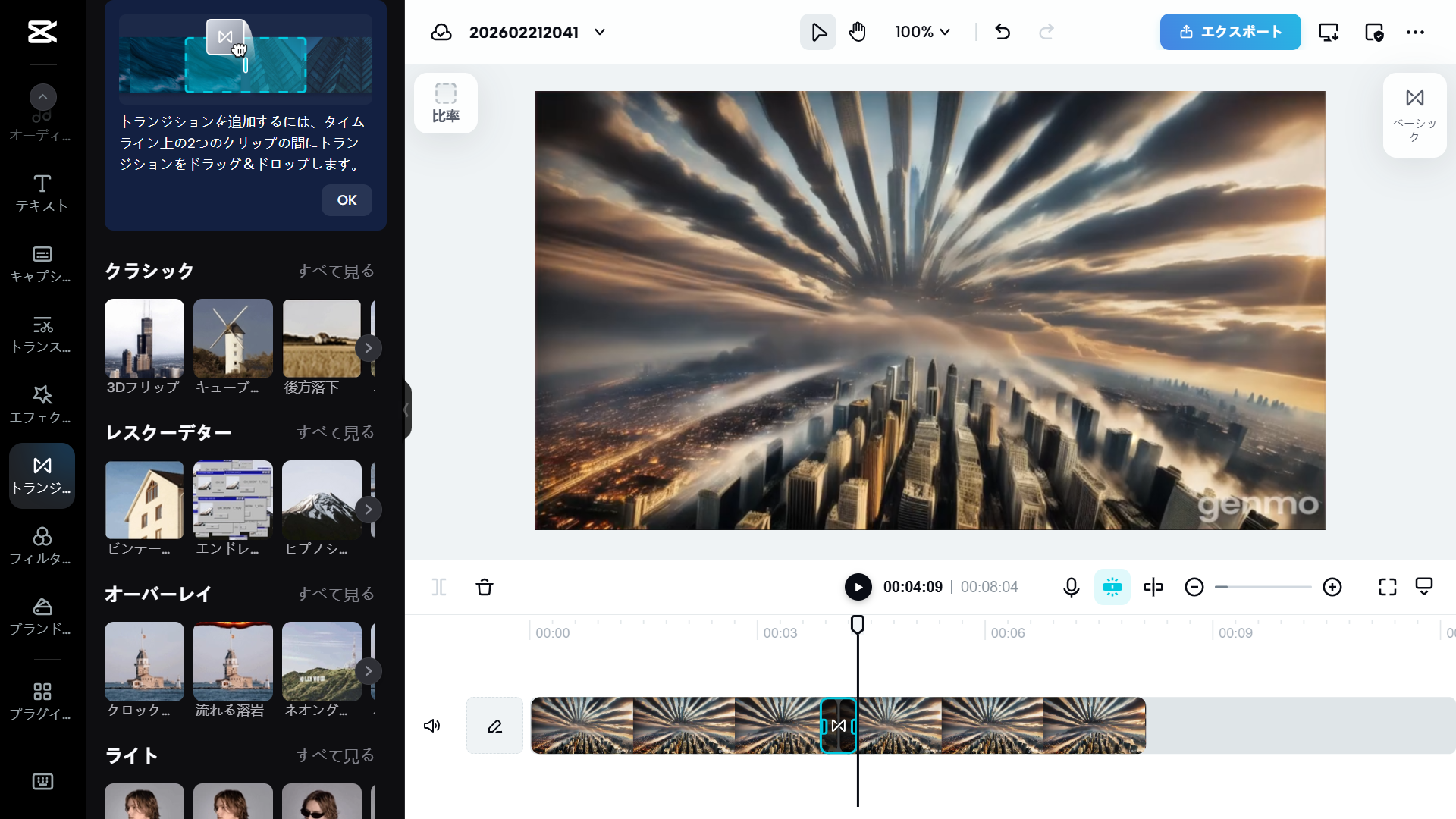1456x819 pixels.
Task: Open fullscreen preview icon
Action: pyautogui.click(x=1387, y=587)
